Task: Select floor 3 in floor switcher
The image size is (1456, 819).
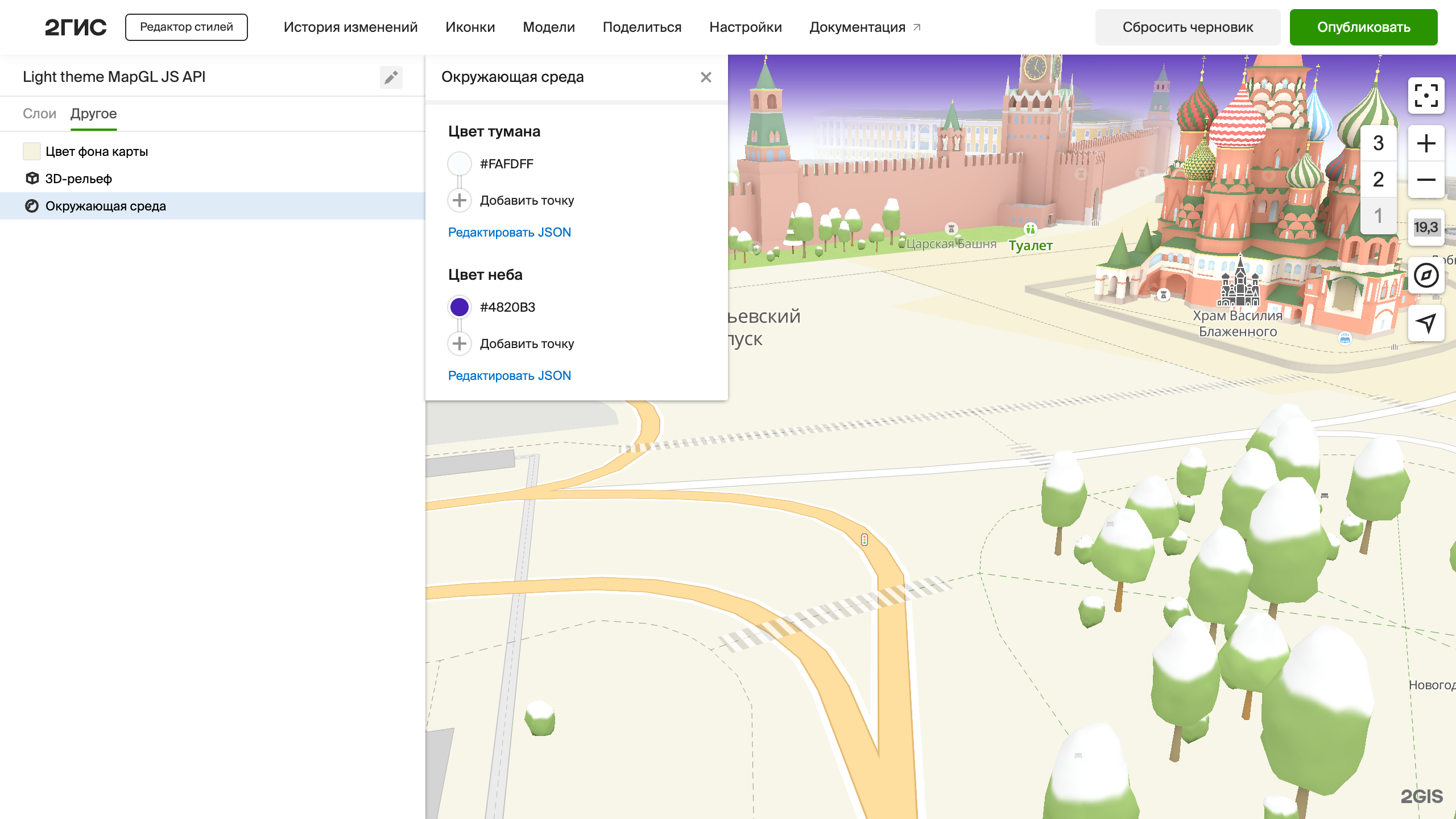Action: coord(1378,143)
